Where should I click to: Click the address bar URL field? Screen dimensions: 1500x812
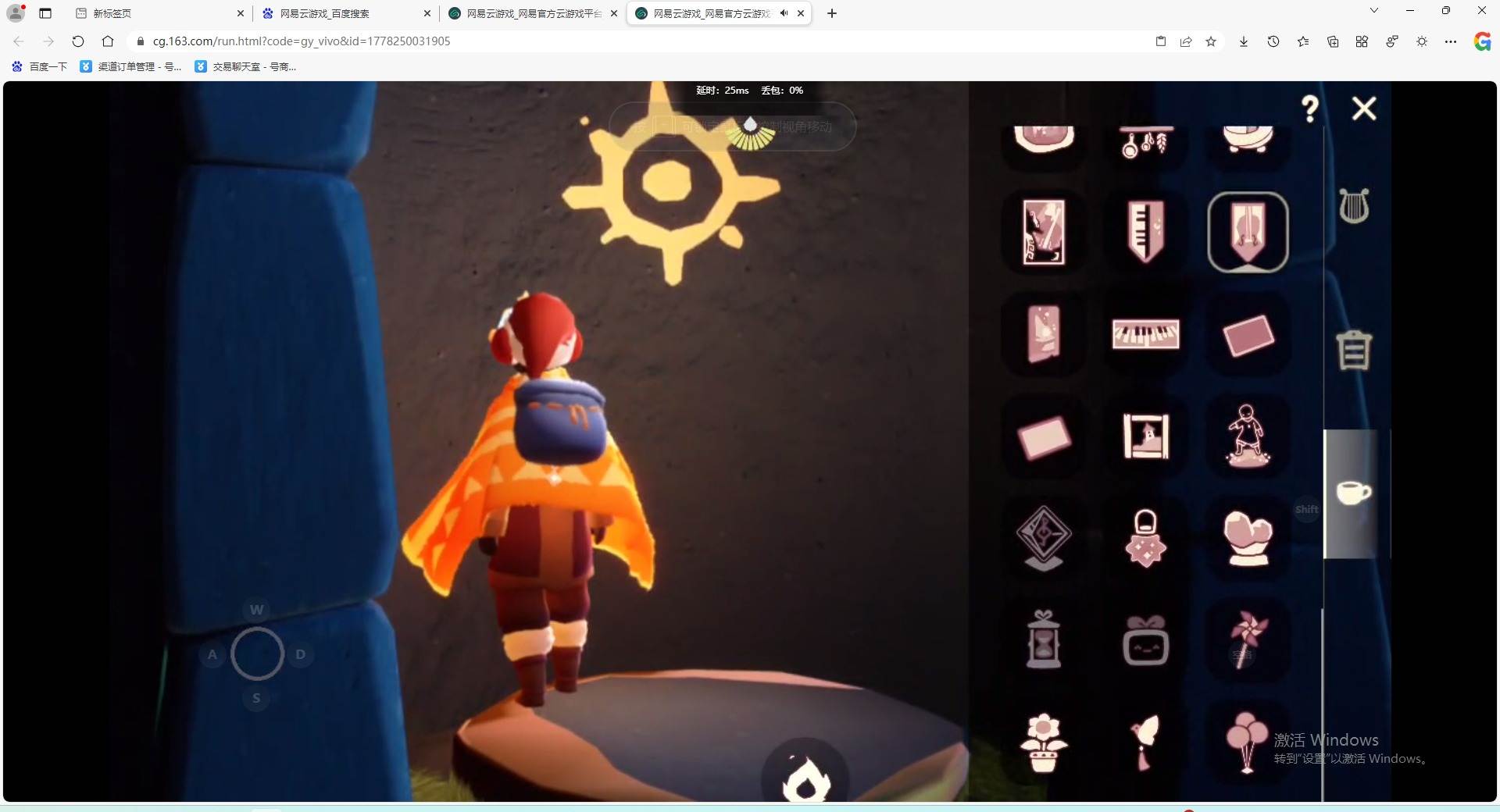641,41
